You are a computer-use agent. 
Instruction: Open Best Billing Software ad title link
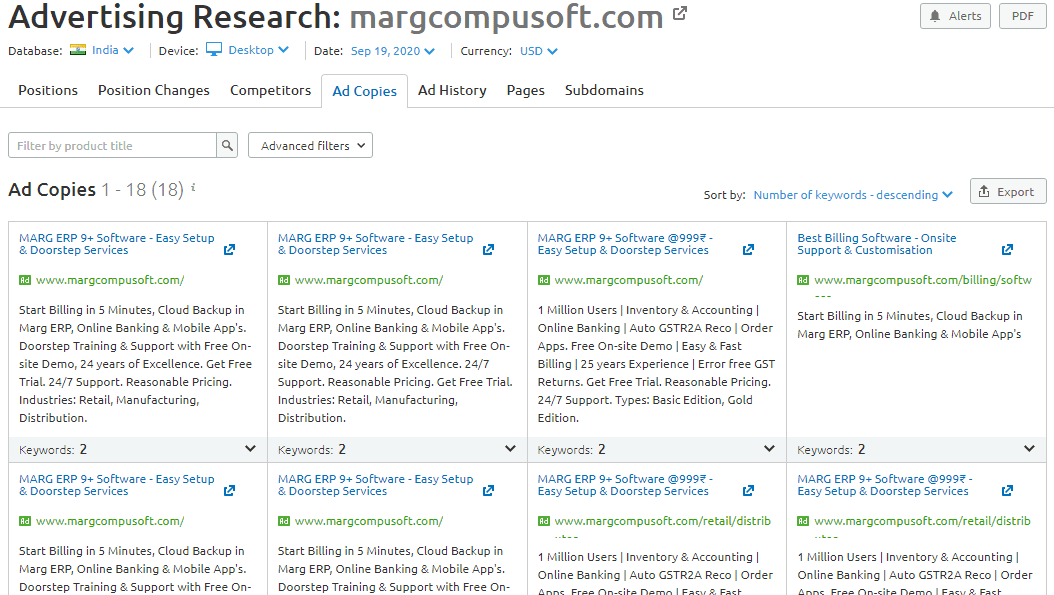[x=877, y=244]
